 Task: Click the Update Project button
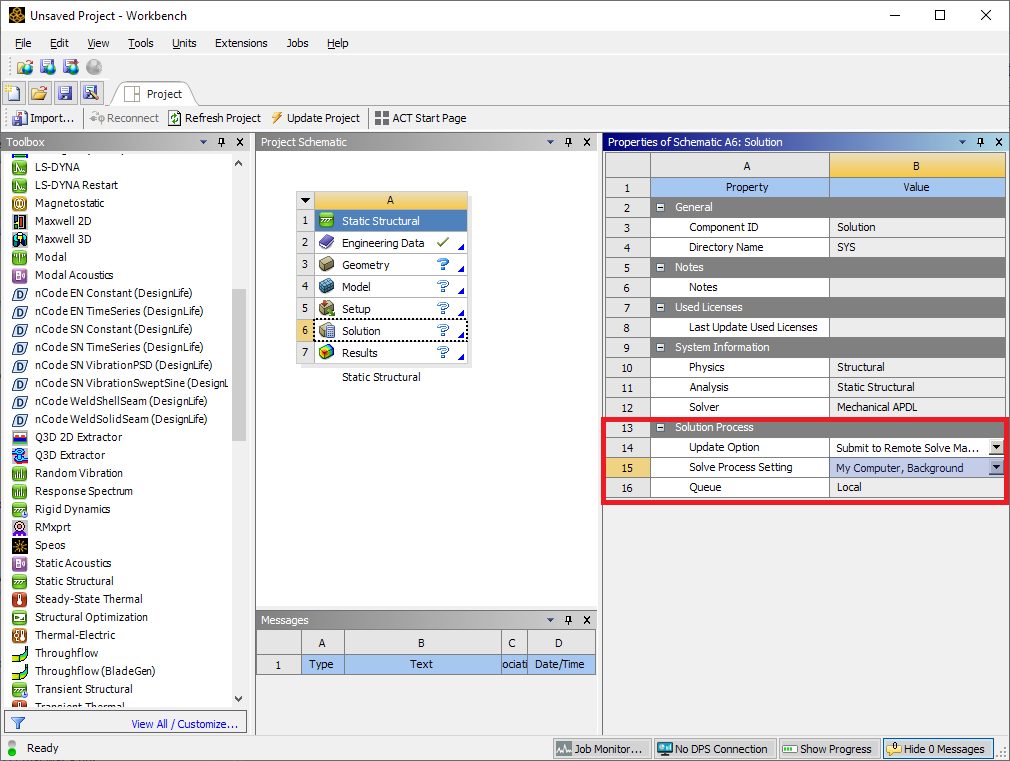pos(316,118)
